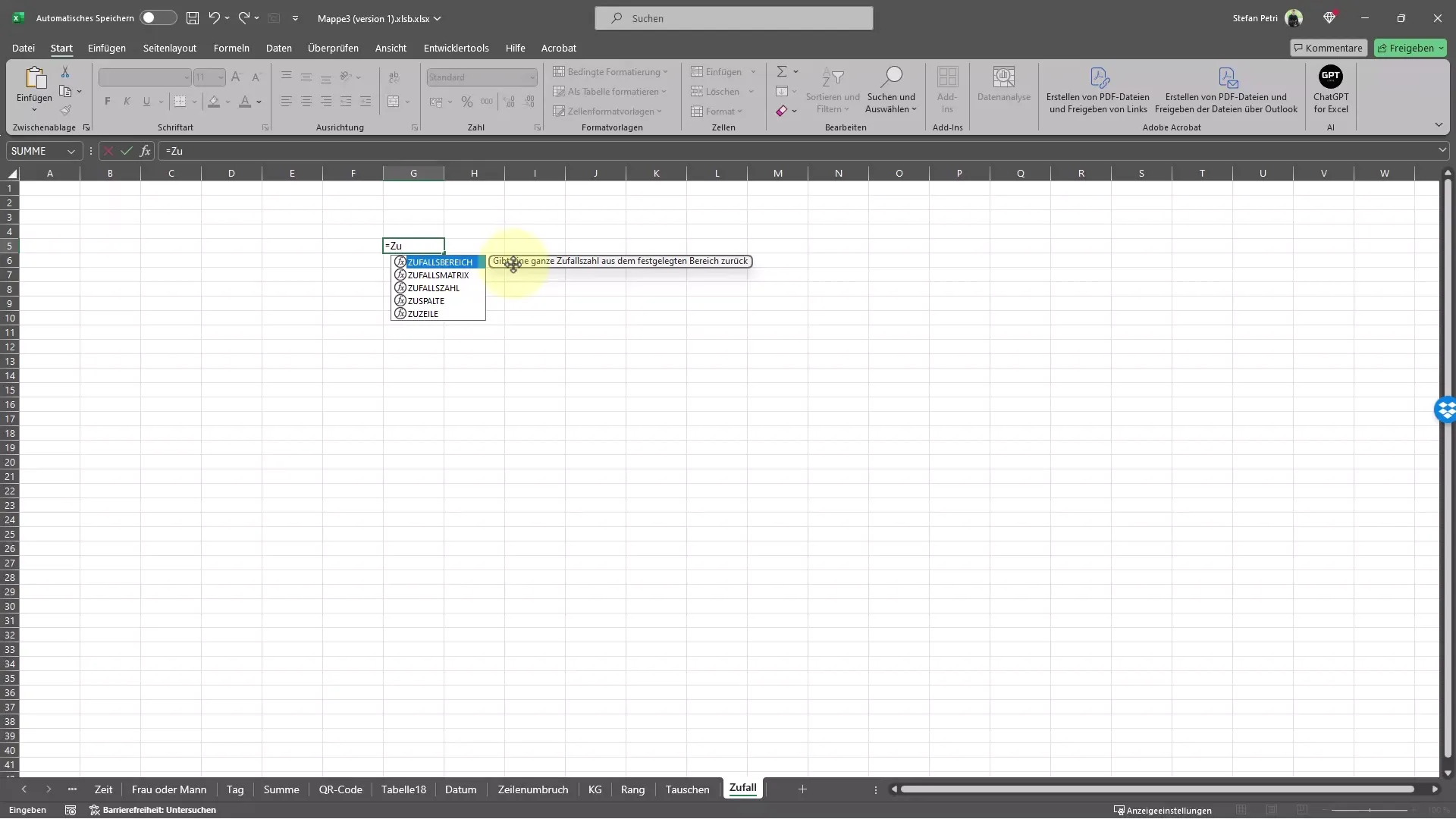
Task: Select ZUFALLSMATRIX from the autocomplete list
Action: point(438,275)
